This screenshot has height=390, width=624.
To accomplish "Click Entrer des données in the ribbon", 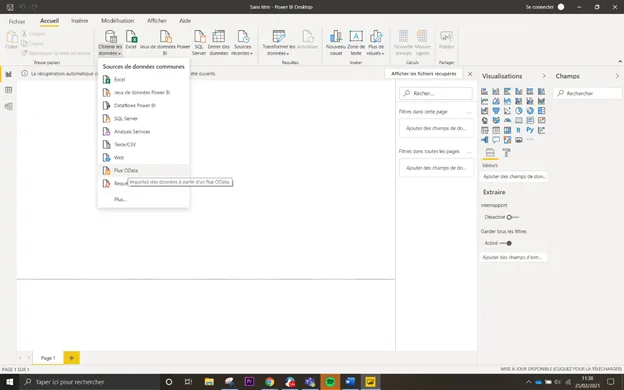I will pos(218,43).
